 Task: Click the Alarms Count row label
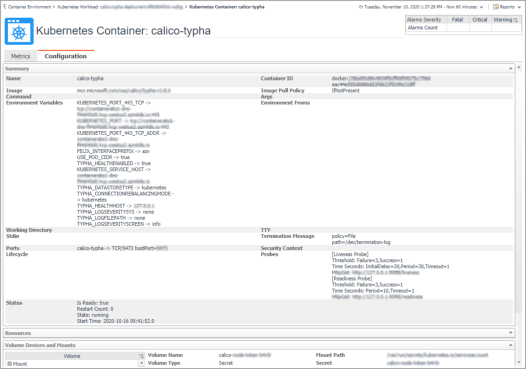[422, 28]
